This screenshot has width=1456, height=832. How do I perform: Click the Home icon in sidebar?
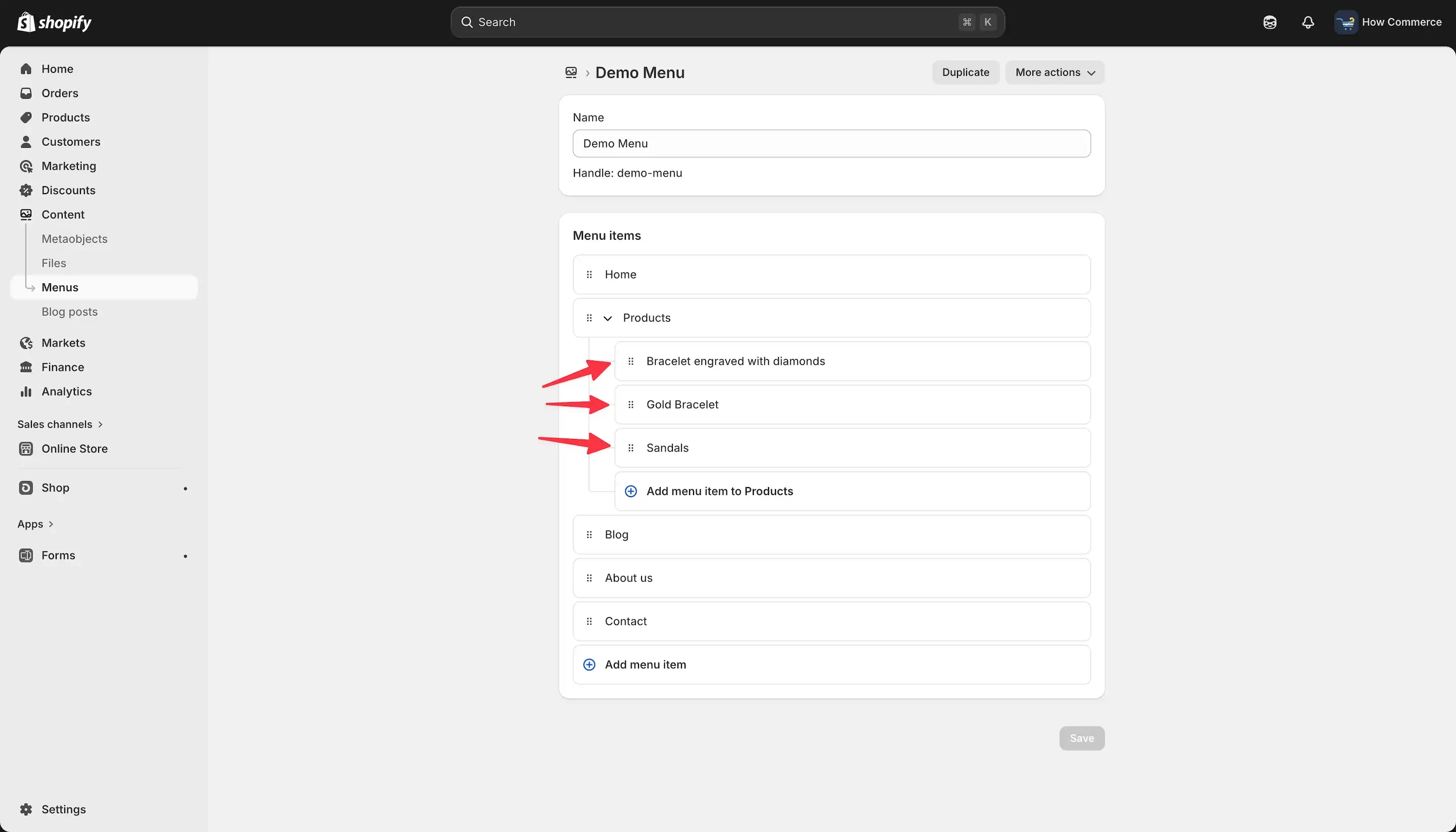(x=26, y=69)
